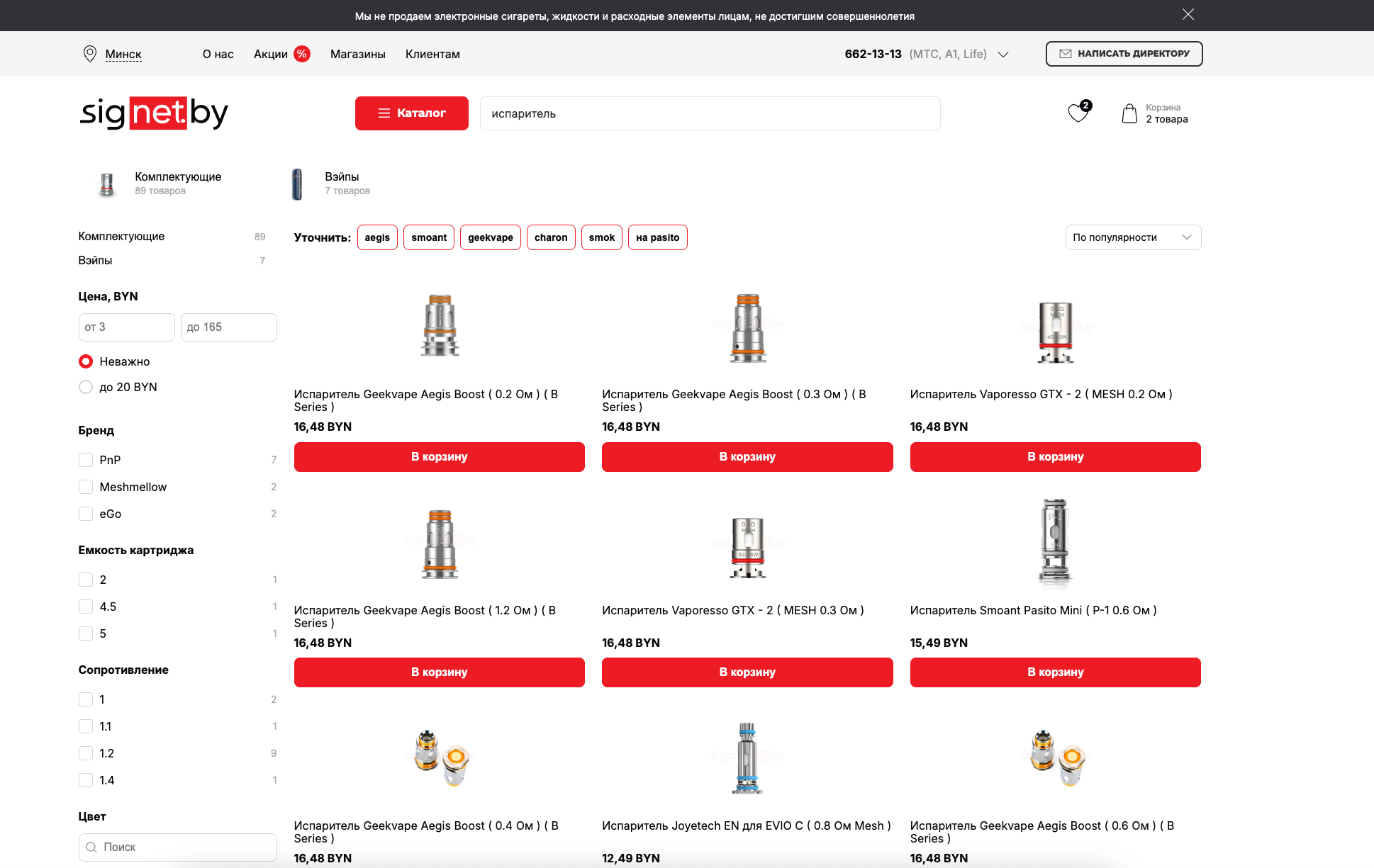The height and width of the screenshot is (868, 1374).
Task: Apply the geekvape refine tag
Action: 491,237
